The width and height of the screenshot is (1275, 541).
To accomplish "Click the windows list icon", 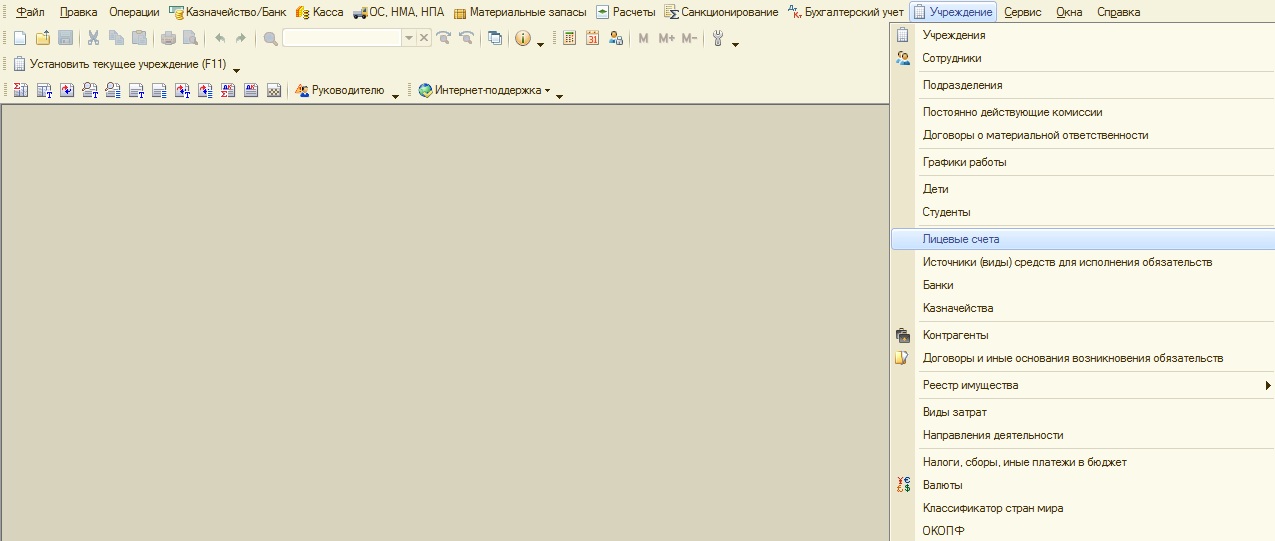I will tap(495, 38).
